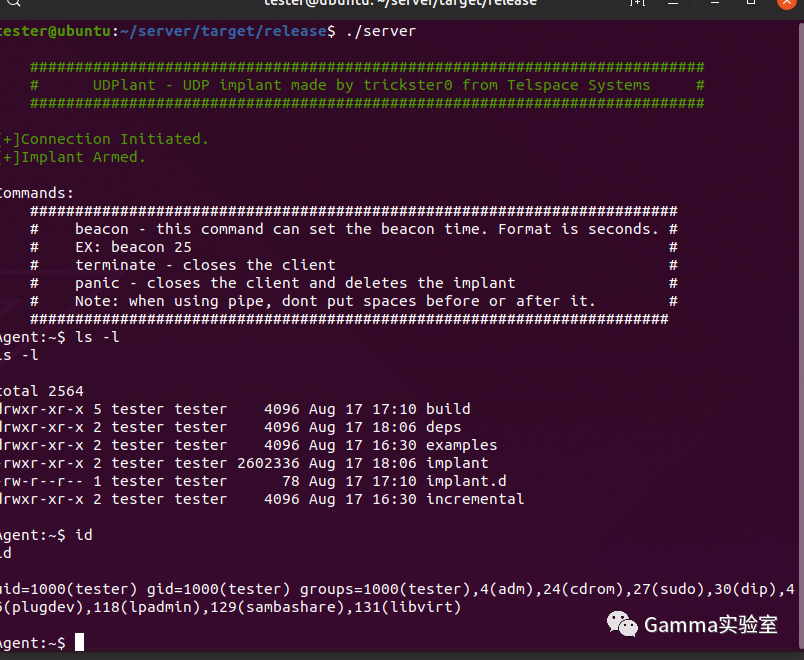Click the './server' command text

[x=381, y=31]
